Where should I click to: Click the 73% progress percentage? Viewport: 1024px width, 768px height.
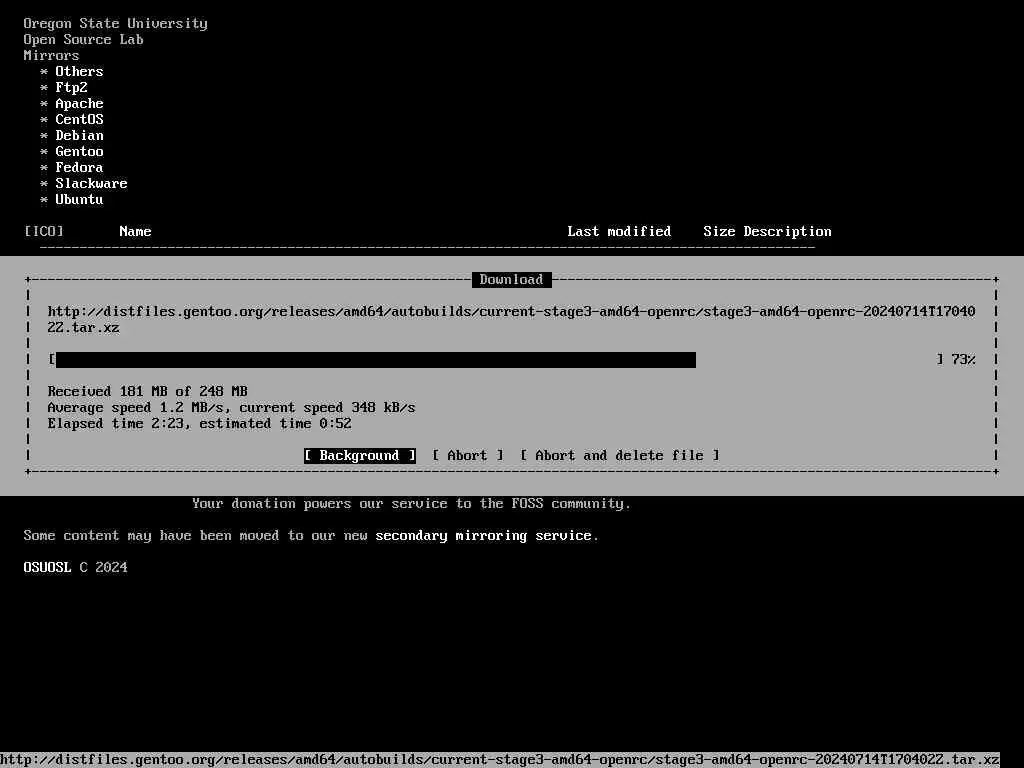[963, 359]
